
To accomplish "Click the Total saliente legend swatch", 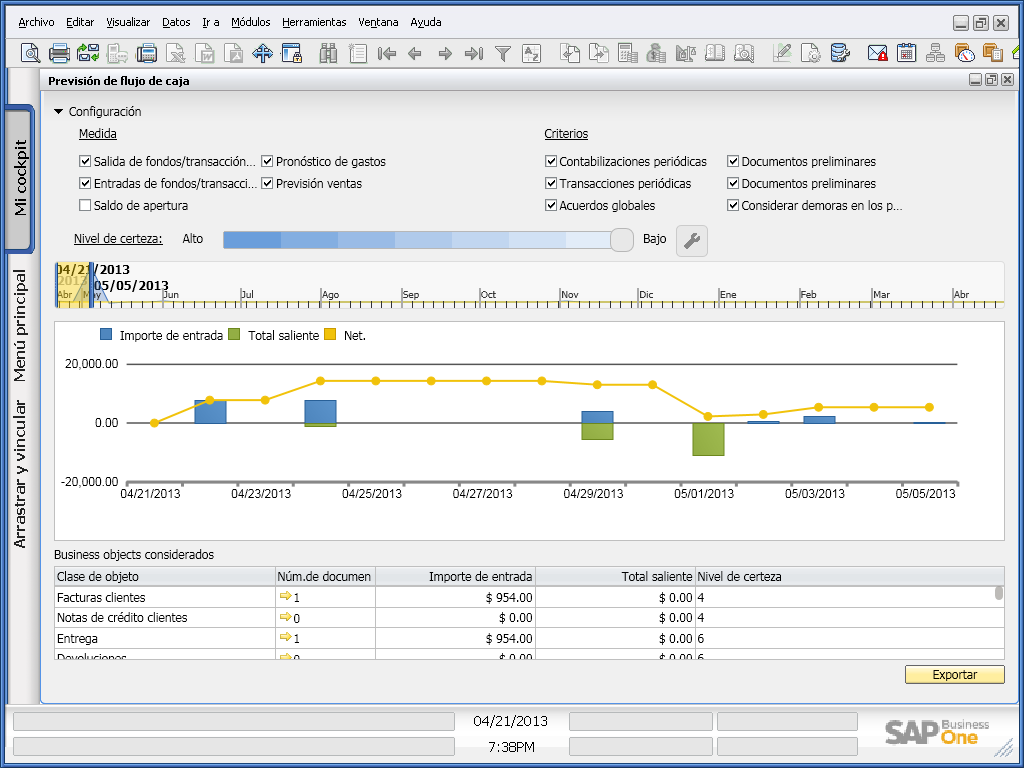I will (234, 334).
